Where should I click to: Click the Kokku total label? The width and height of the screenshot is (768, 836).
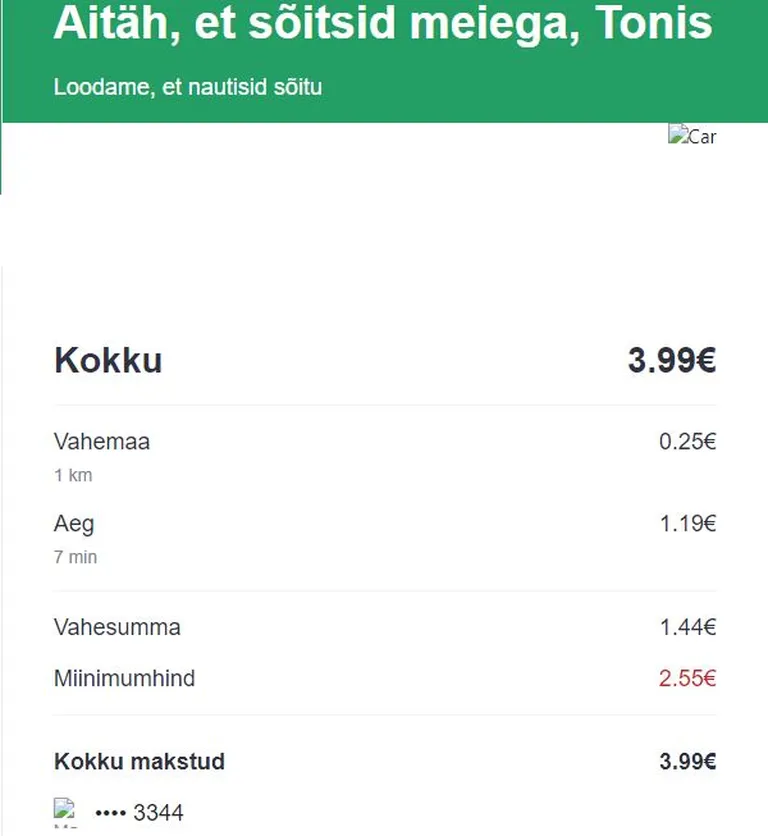point(108,360)
